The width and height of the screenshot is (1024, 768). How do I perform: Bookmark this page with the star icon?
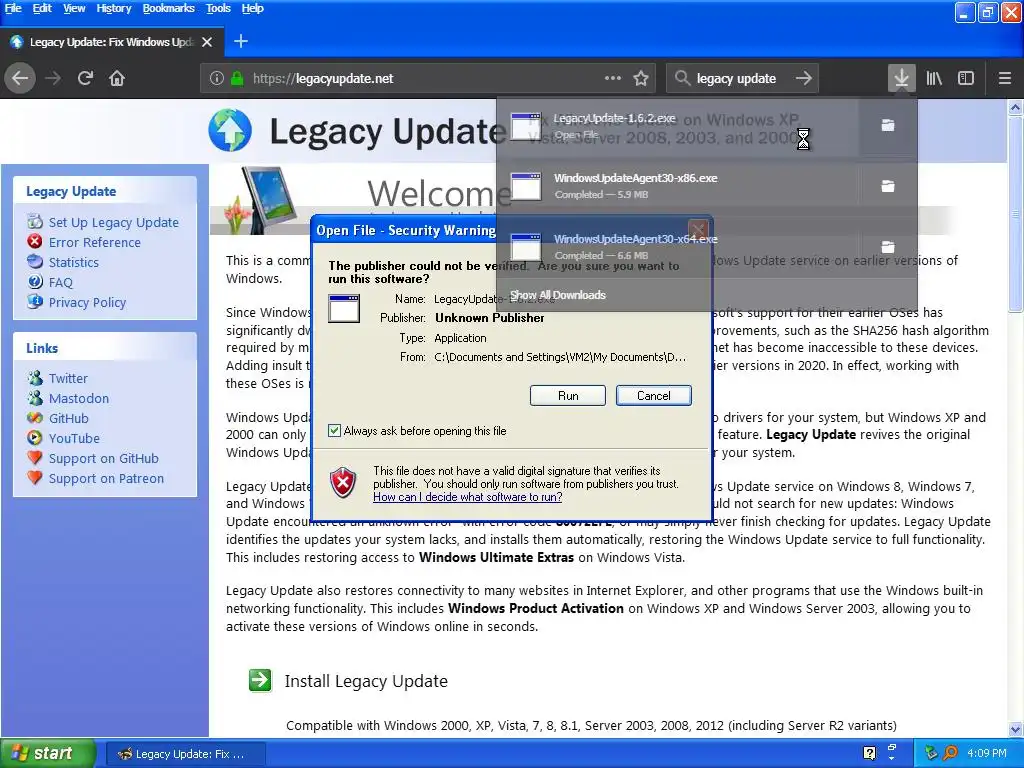coord(641,78)
